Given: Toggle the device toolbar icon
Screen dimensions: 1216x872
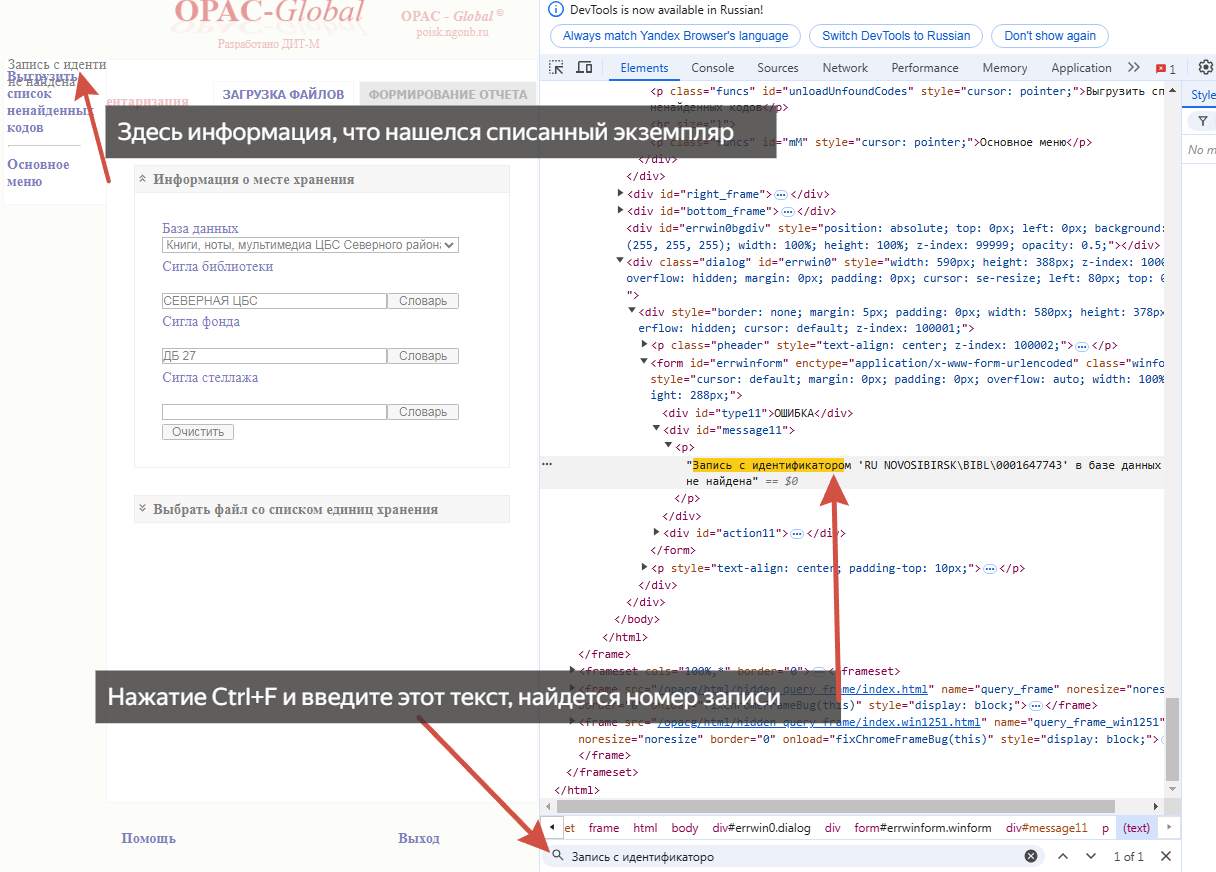Looking at the screenshot, I should 584,68.
